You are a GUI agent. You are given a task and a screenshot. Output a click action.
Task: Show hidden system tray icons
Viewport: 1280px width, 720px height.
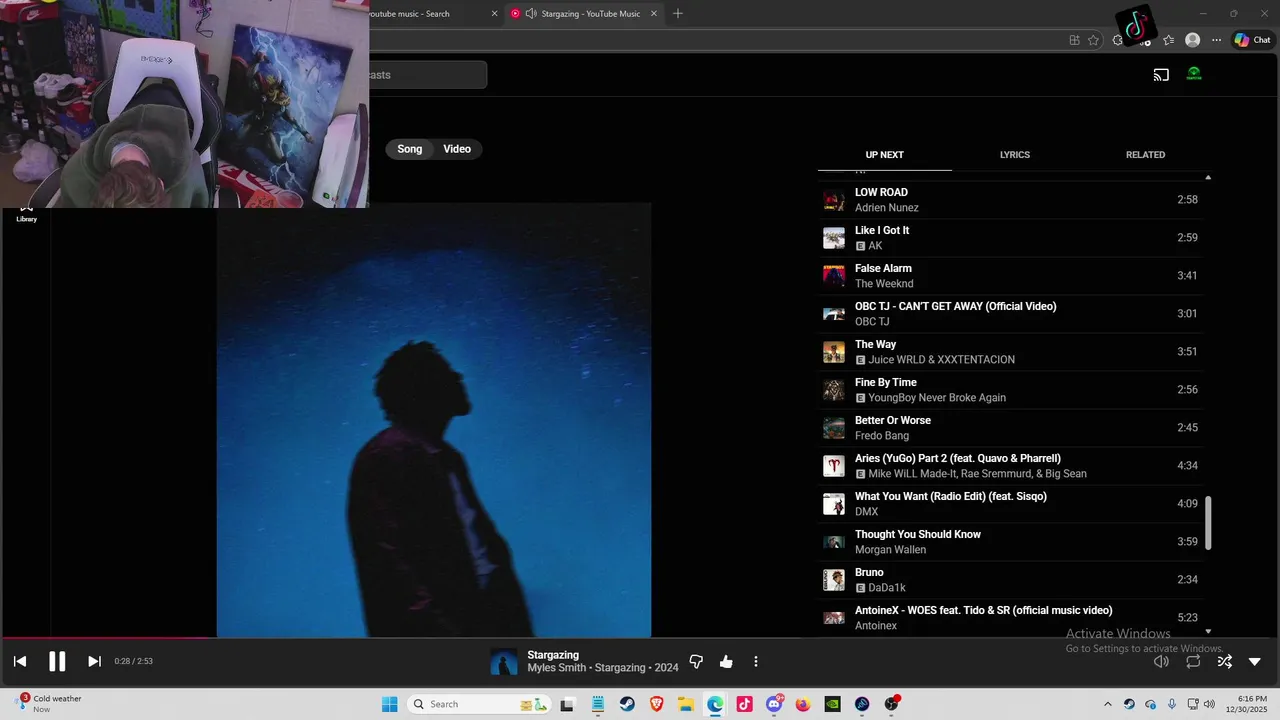(x=1107, y=704)
